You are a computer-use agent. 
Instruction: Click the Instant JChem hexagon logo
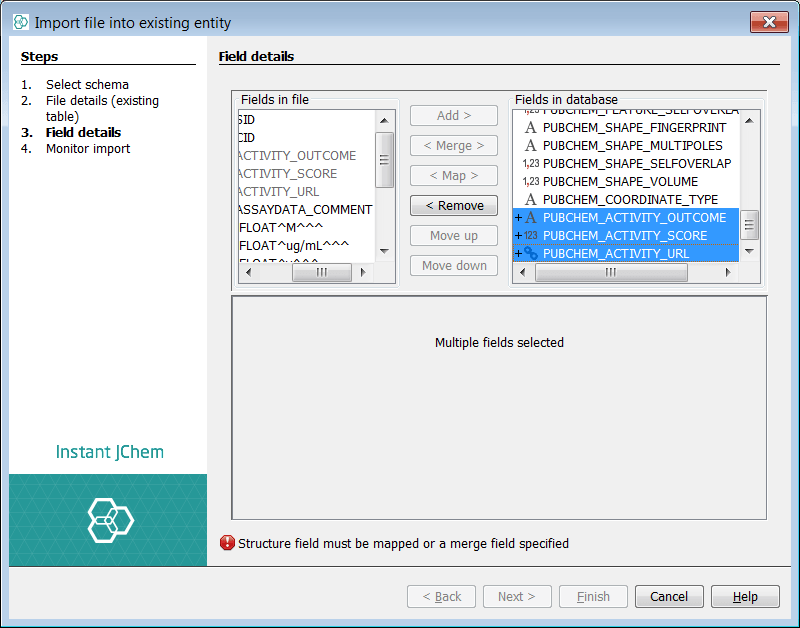pyautogui.click(x=109, y=520)
